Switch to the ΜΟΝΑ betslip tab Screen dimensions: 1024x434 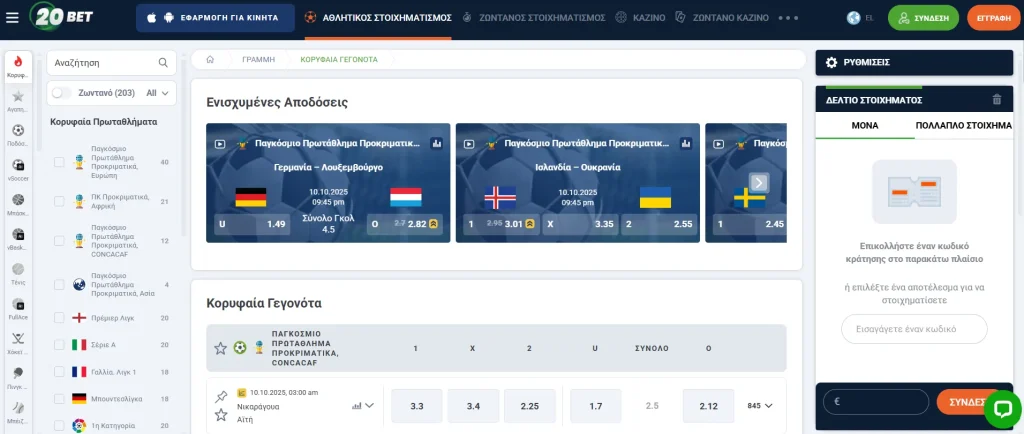(x=864, y=125)
